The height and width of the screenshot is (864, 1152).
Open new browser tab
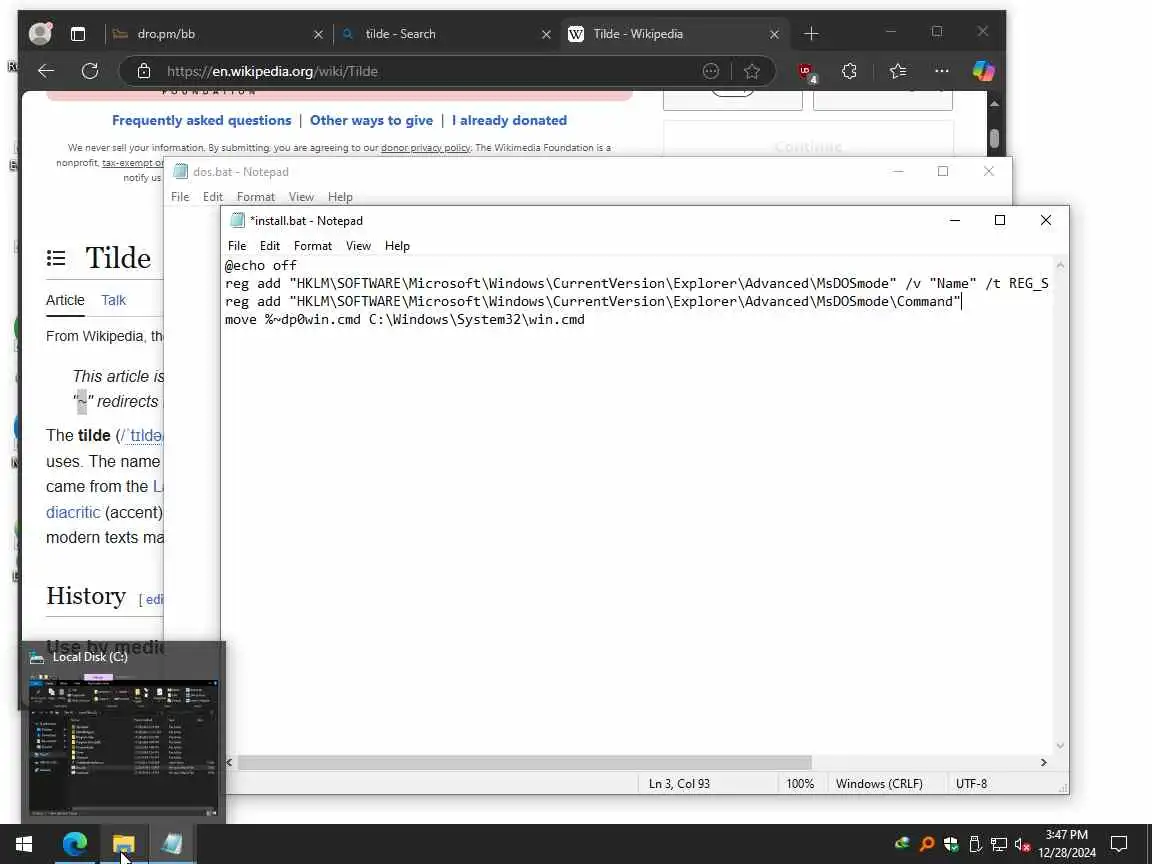[x=811, y=34]
